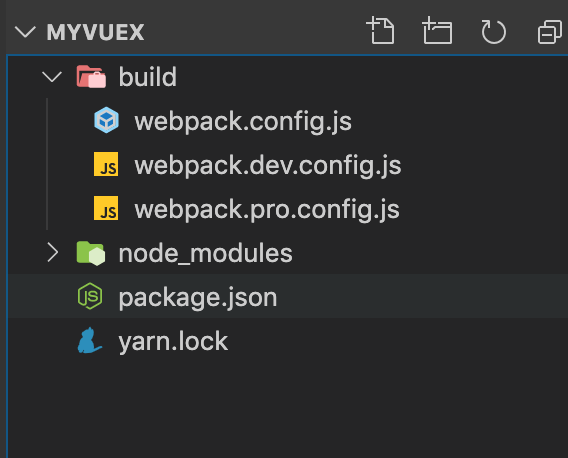Select the package.json file
The width and height of the screenshot is (568, 458).
pos(288,296)
